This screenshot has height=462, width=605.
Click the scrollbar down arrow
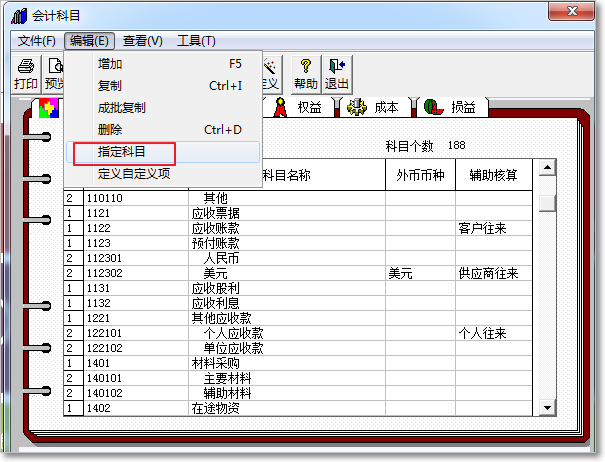point(547,408)
